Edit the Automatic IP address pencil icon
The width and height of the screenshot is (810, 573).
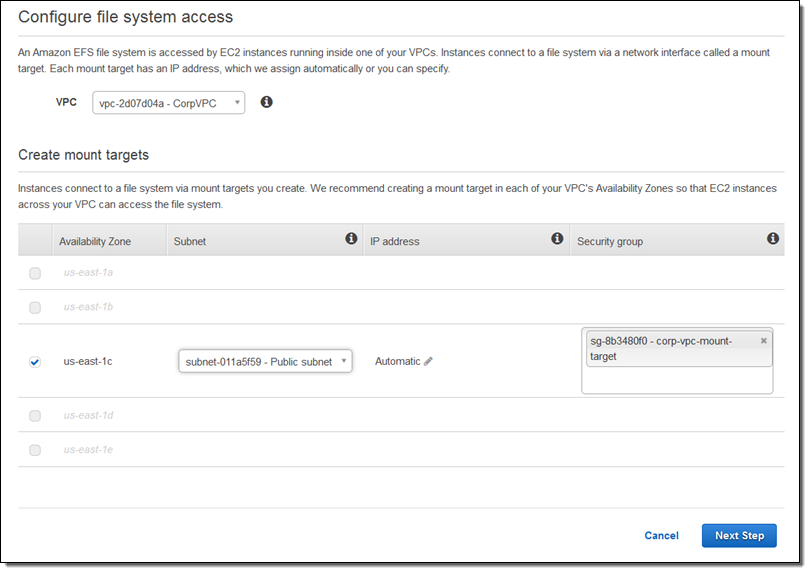pos(429,362)
